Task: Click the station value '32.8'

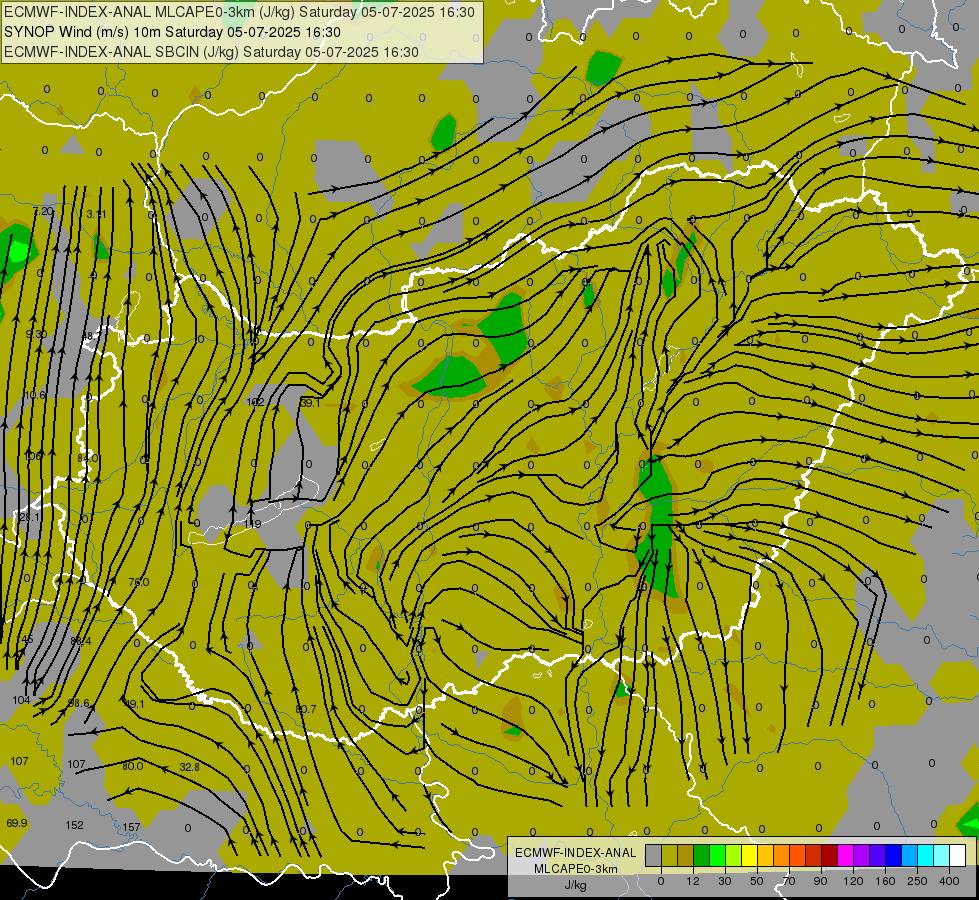Action: [189, 767]
